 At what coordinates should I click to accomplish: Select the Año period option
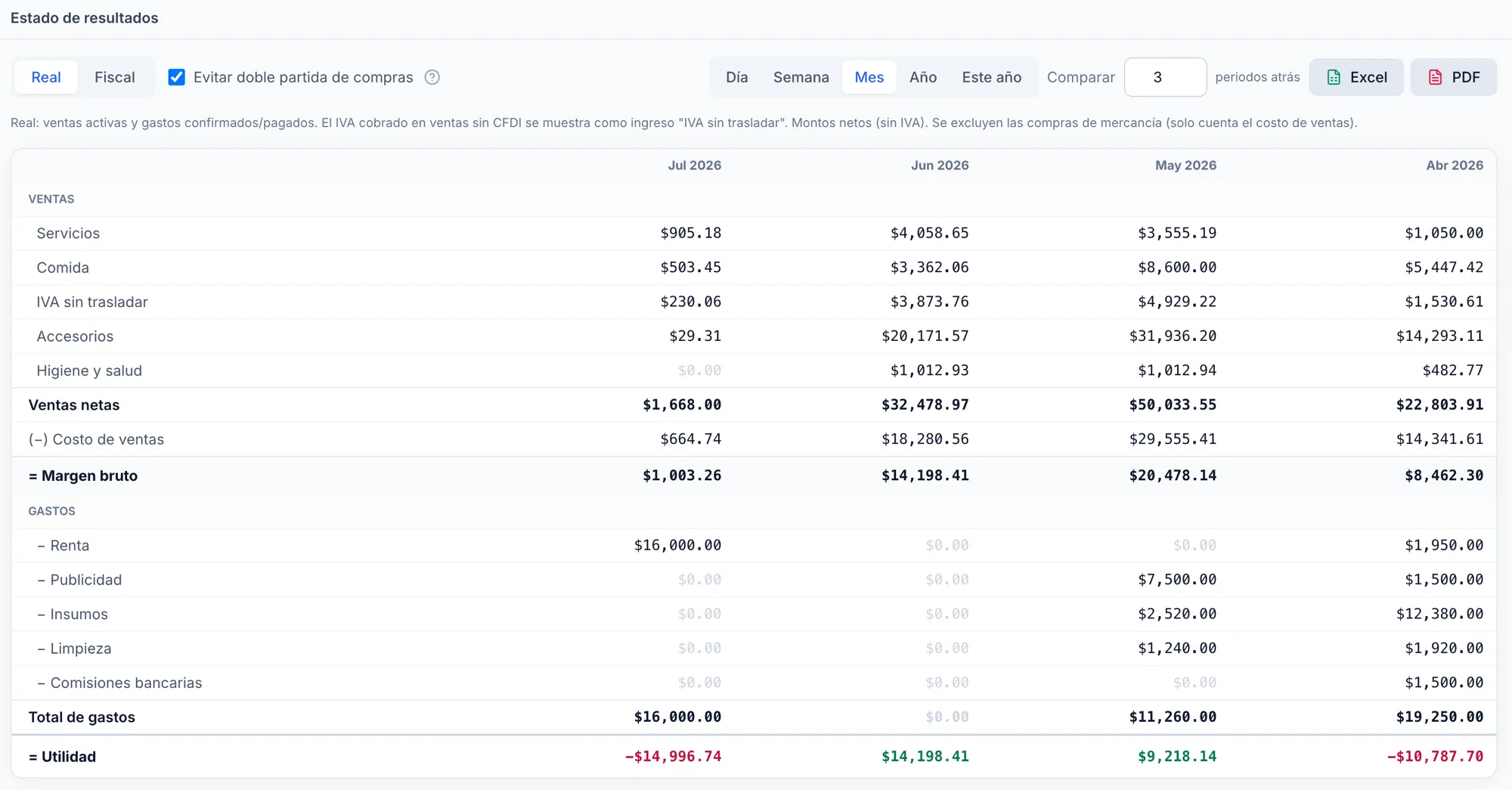click(x=923, y=77)
